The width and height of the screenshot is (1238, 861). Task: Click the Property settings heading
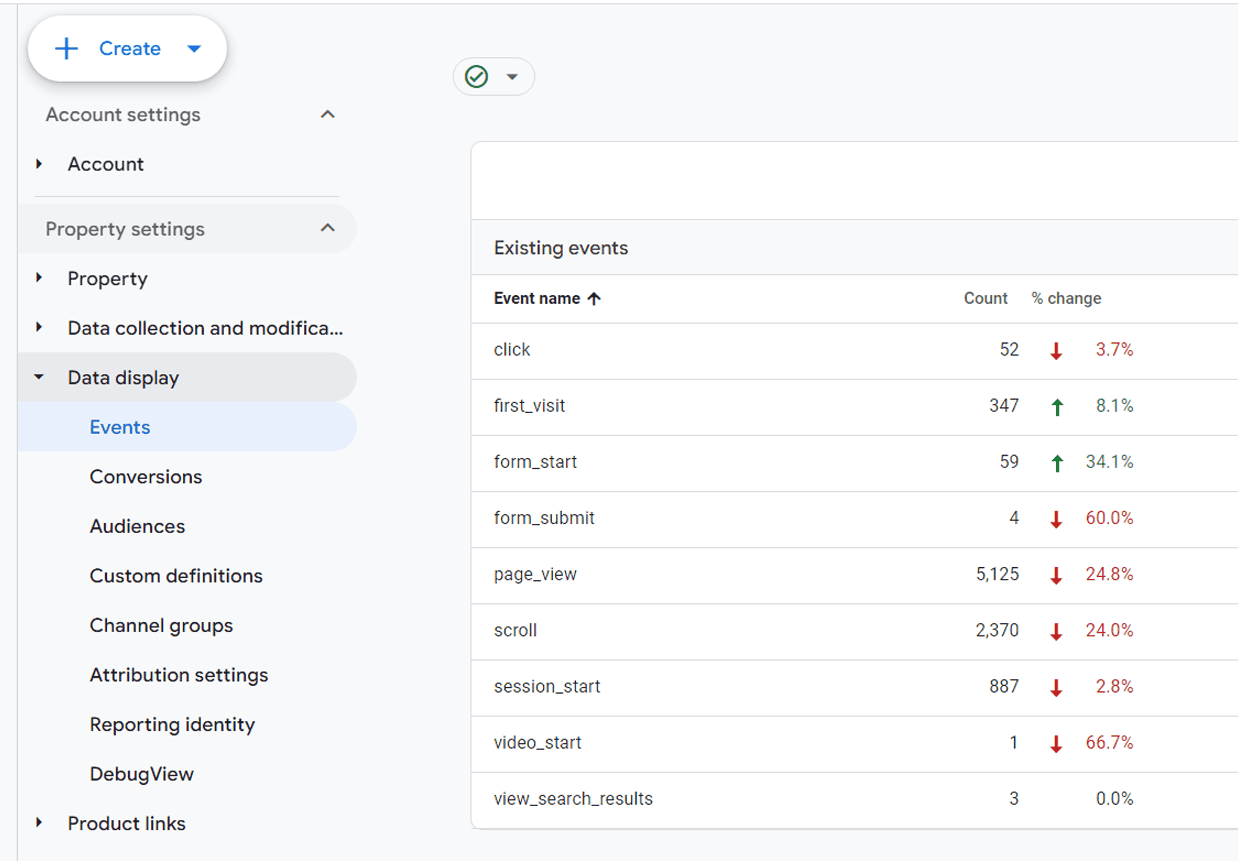click(125, 229)
